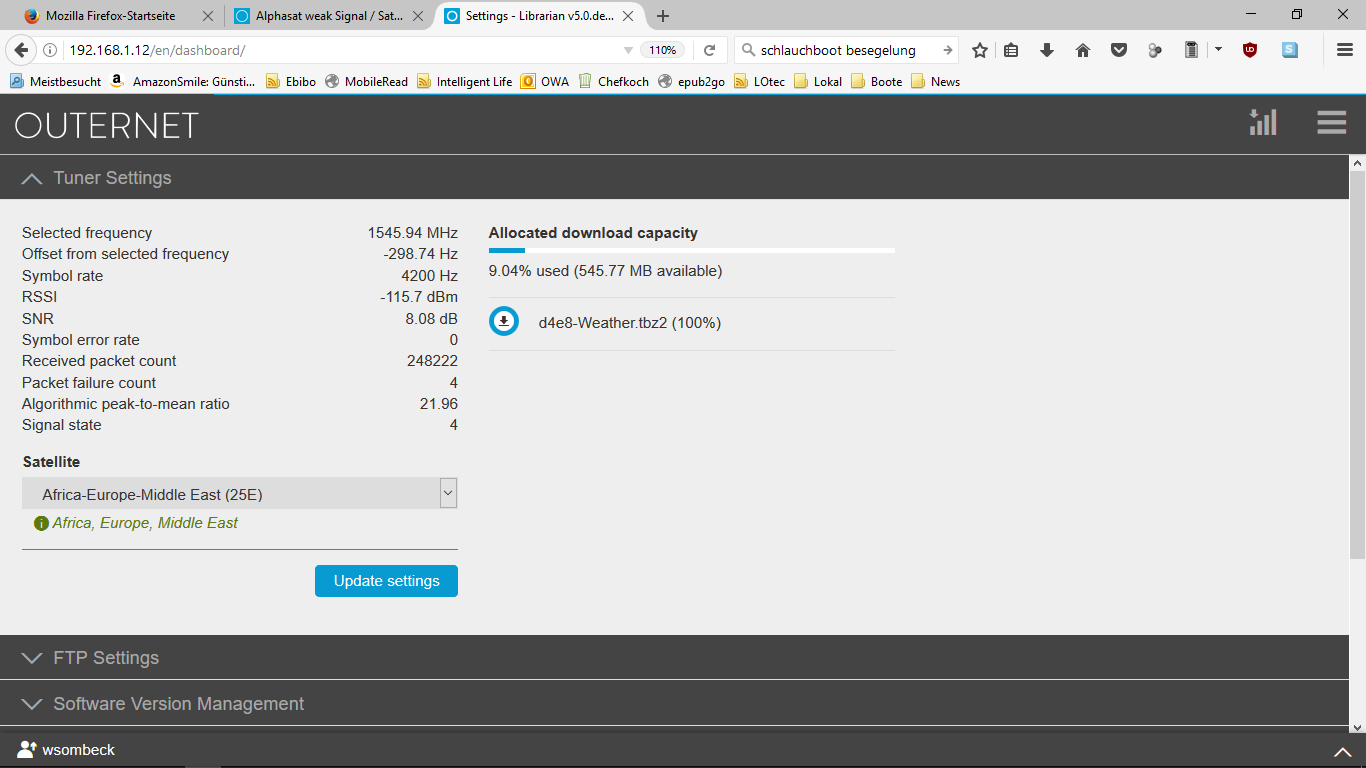This screenshot has width=1366, height=768.
Task: Reload the current page
Action: pyautogui.click(x=709, y=50)
